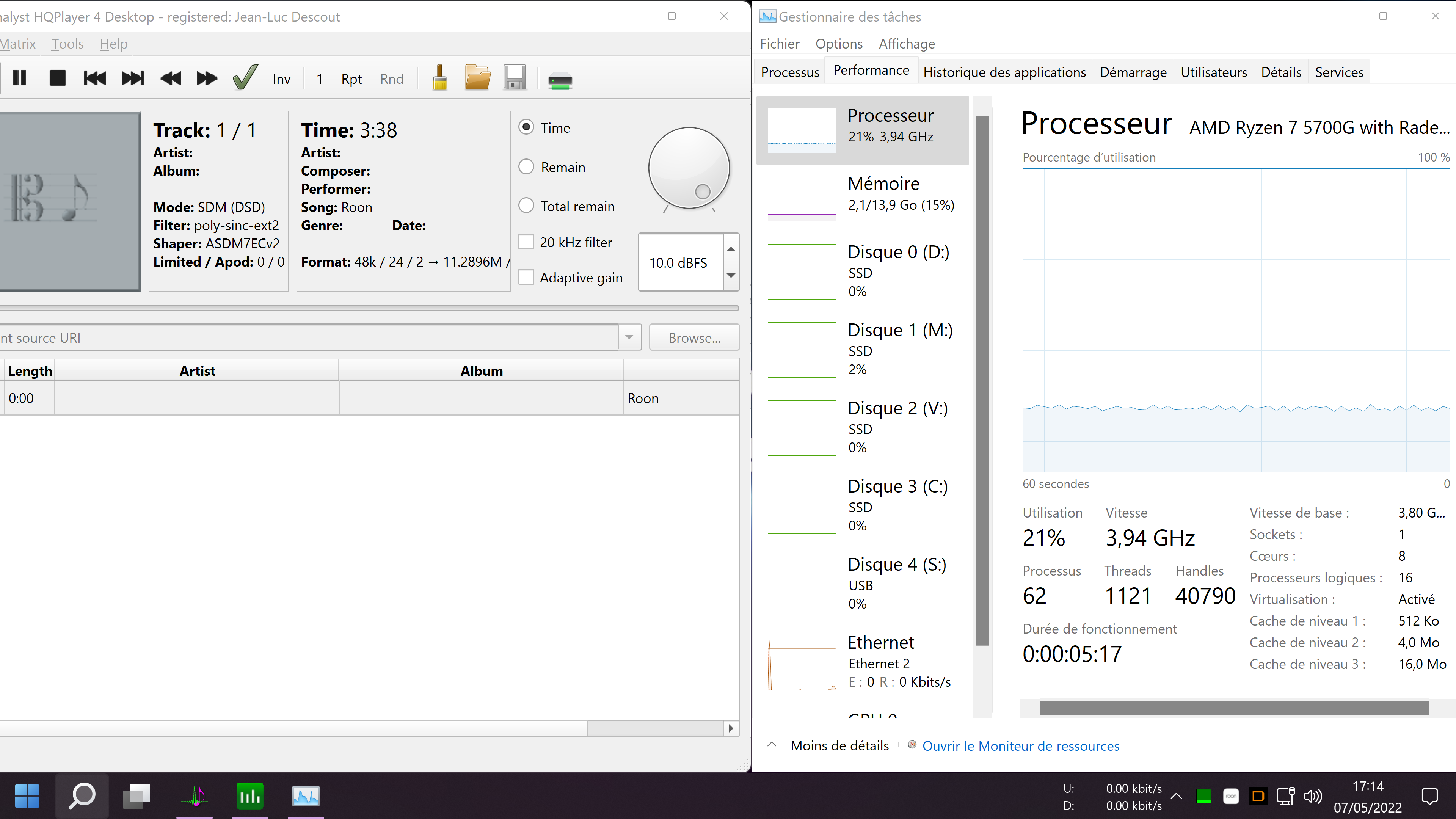This screenshot has height=819, width=1456.
Task: Toggle the Adaptive gain checkbox
Action: click(526, 278)
